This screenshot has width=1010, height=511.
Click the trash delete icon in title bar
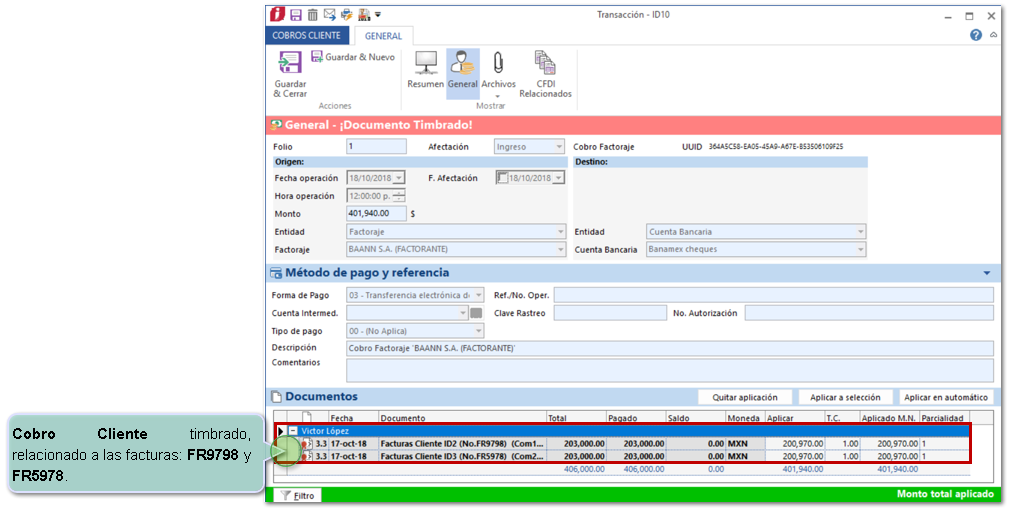313,15
